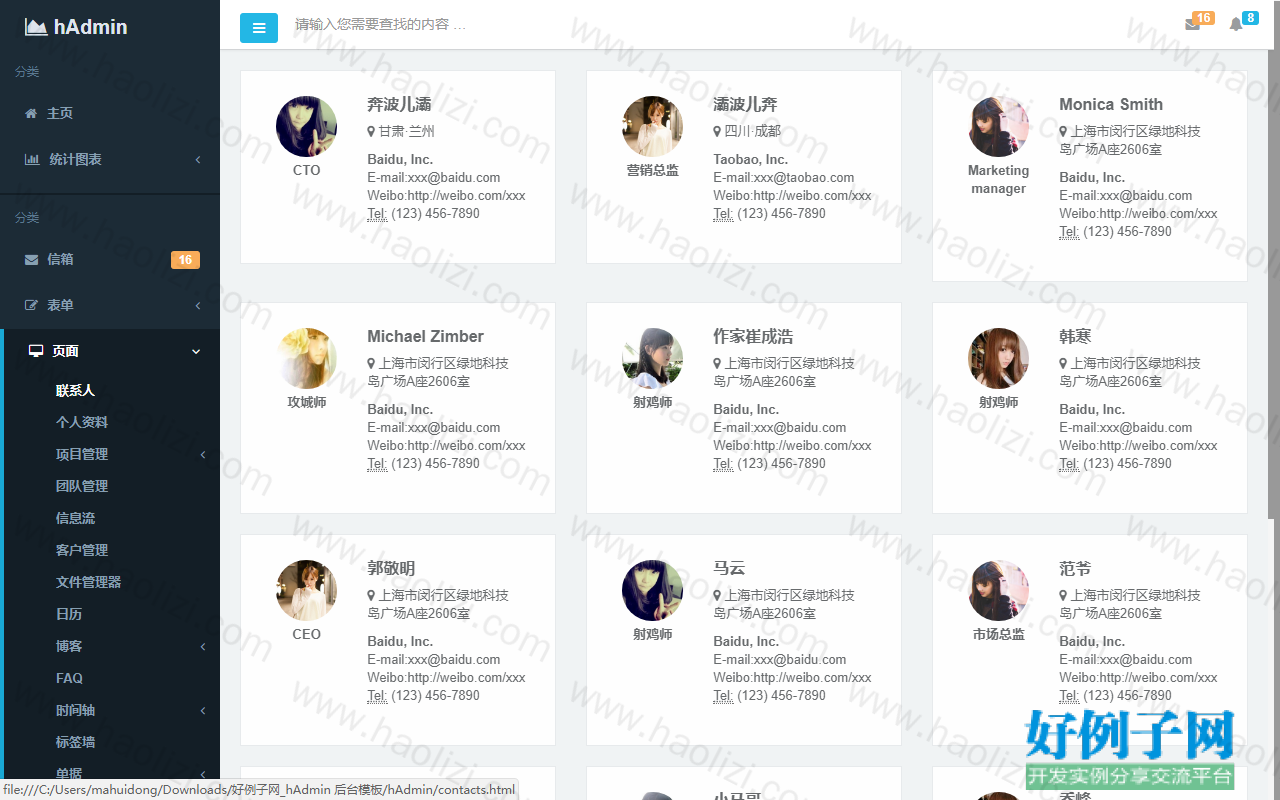The image size is (1280, 800).
Task: Open Michael Zimber's contact name
Action: pos(425,337)
